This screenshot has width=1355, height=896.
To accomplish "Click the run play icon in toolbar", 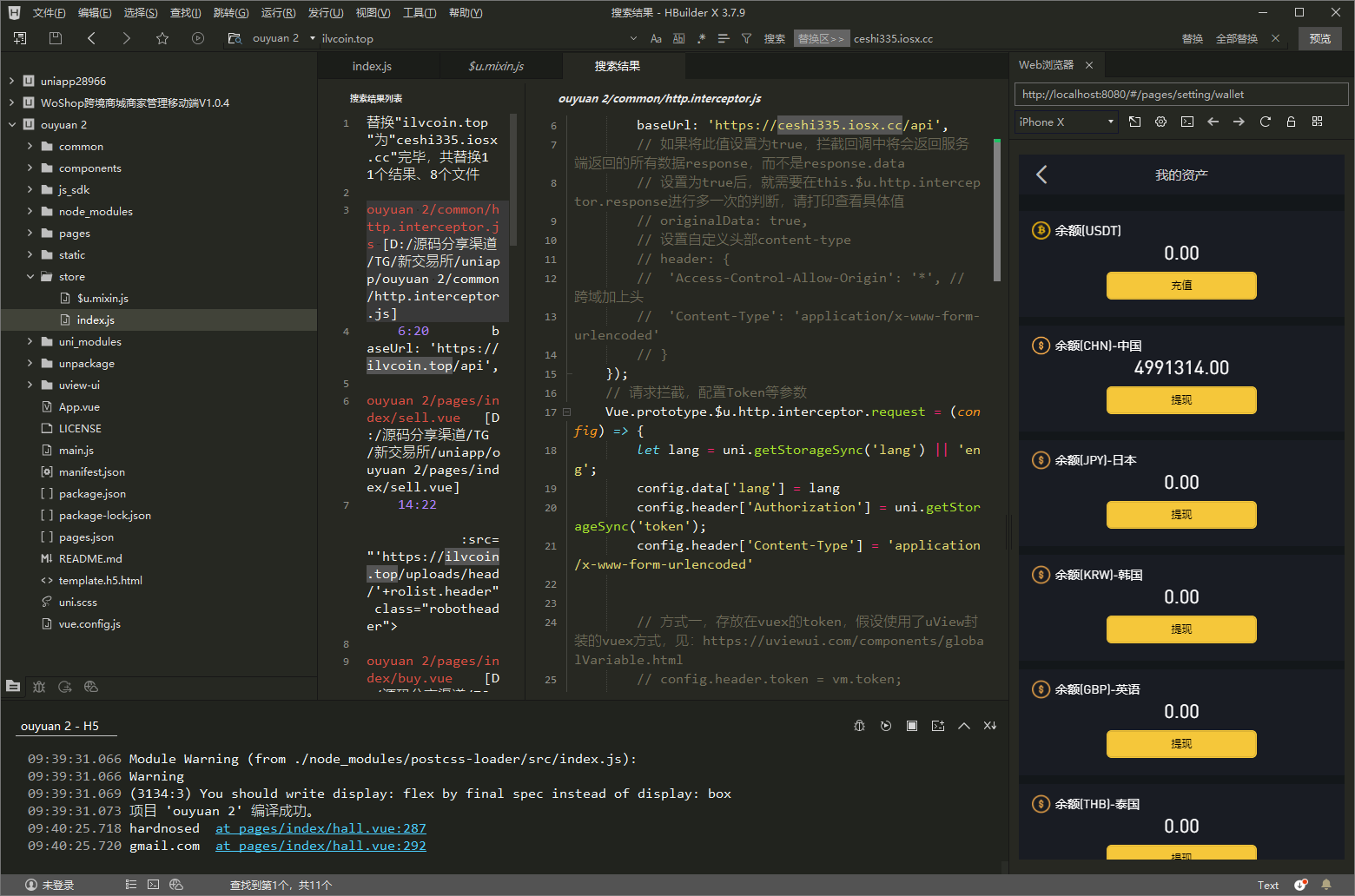I will [198, 38].
